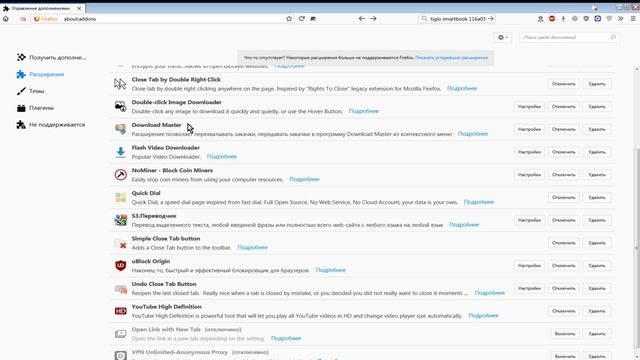Open the Подробнее link for uBlock Origin
Image resolution: width=640 pixels, height=360 pixels.
point(331,270)
